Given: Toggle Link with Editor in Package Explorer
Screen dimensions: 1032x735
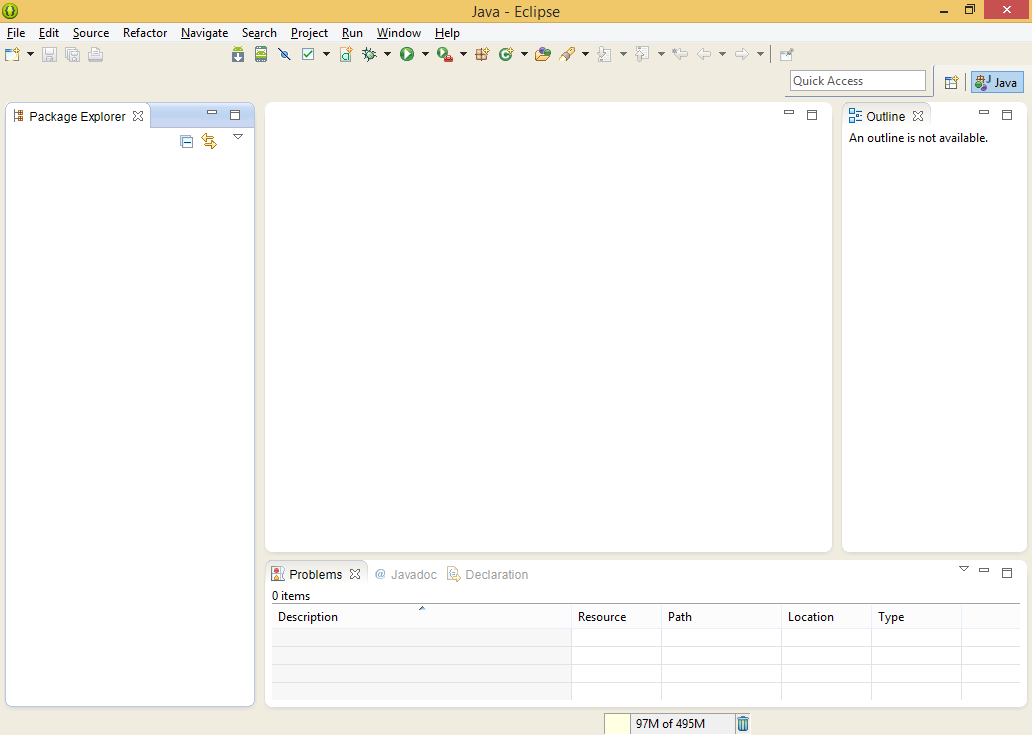Looking at the screenshot, I should (209, 142).
